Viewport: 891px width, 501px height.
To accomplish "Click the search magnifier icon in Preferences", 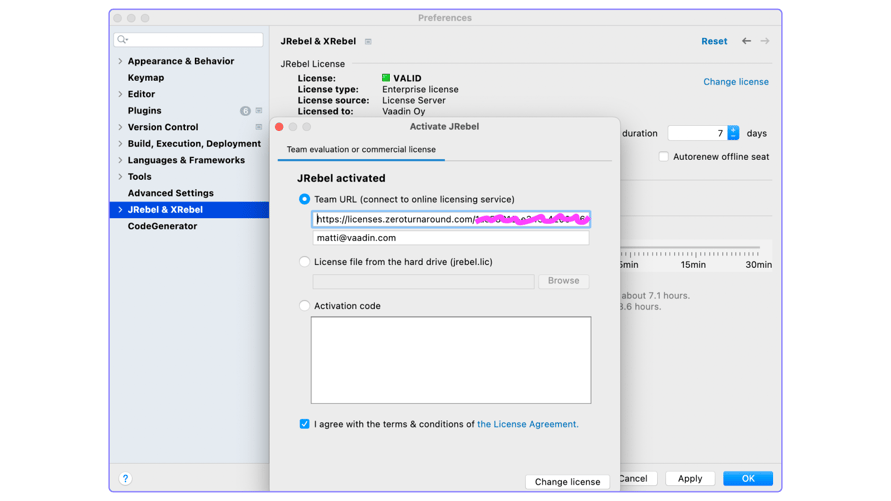I will 122,39.
